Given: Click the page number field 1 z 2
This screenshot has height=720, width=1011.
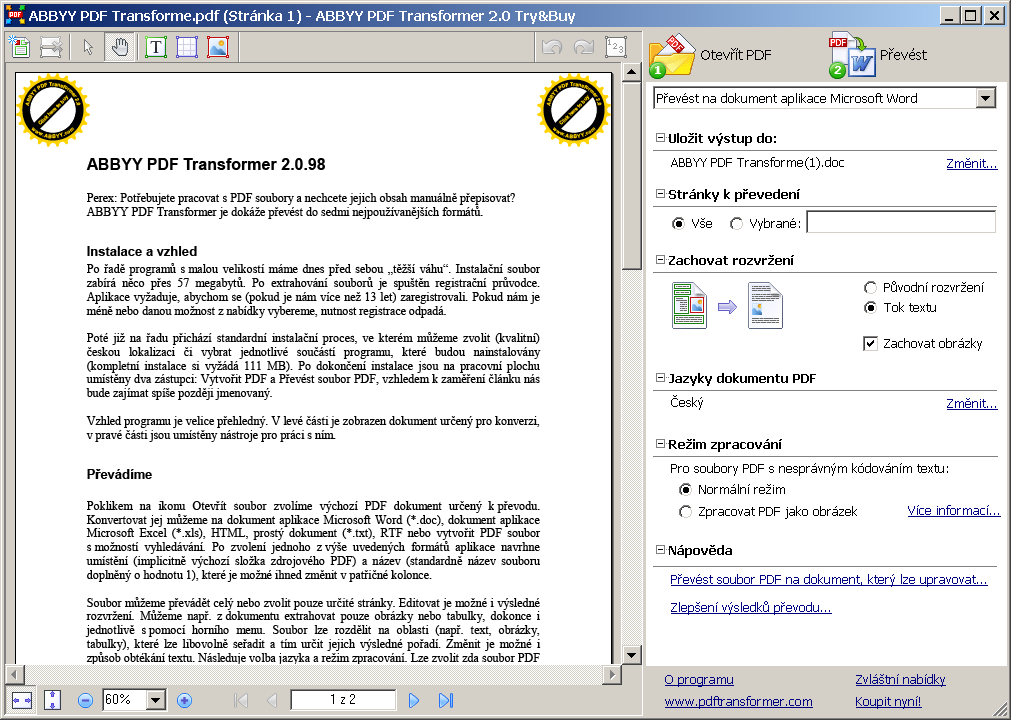Looking at the screenshot, I should 343,700.
